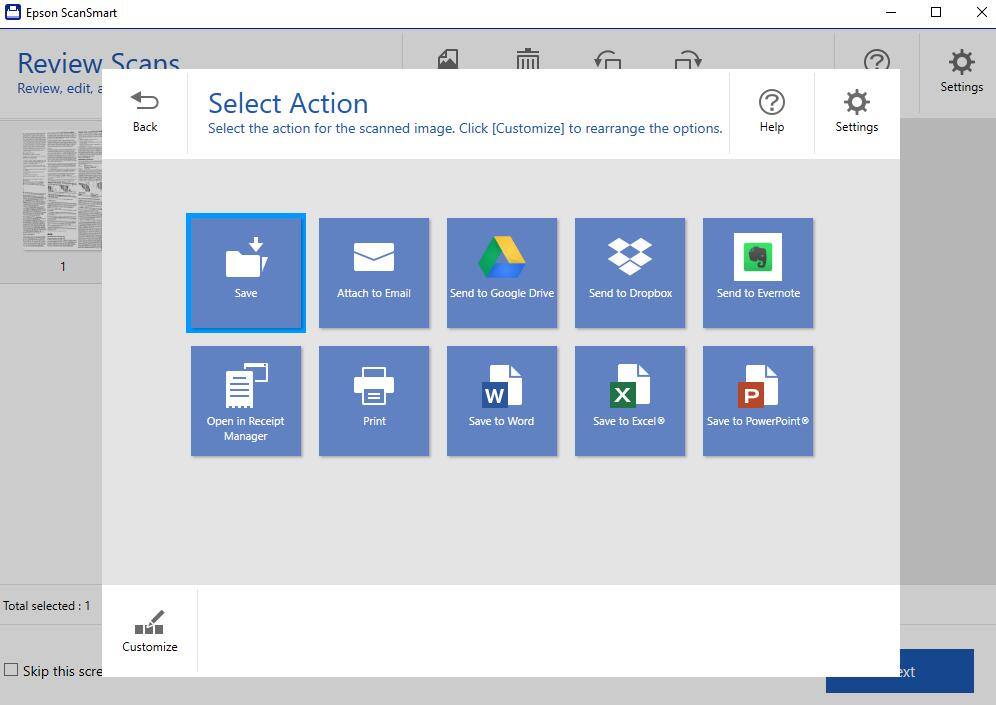This screenshot has width=996, height=705.
Task: Open Settings in Select Action dialog
Action: pos(857,111)
